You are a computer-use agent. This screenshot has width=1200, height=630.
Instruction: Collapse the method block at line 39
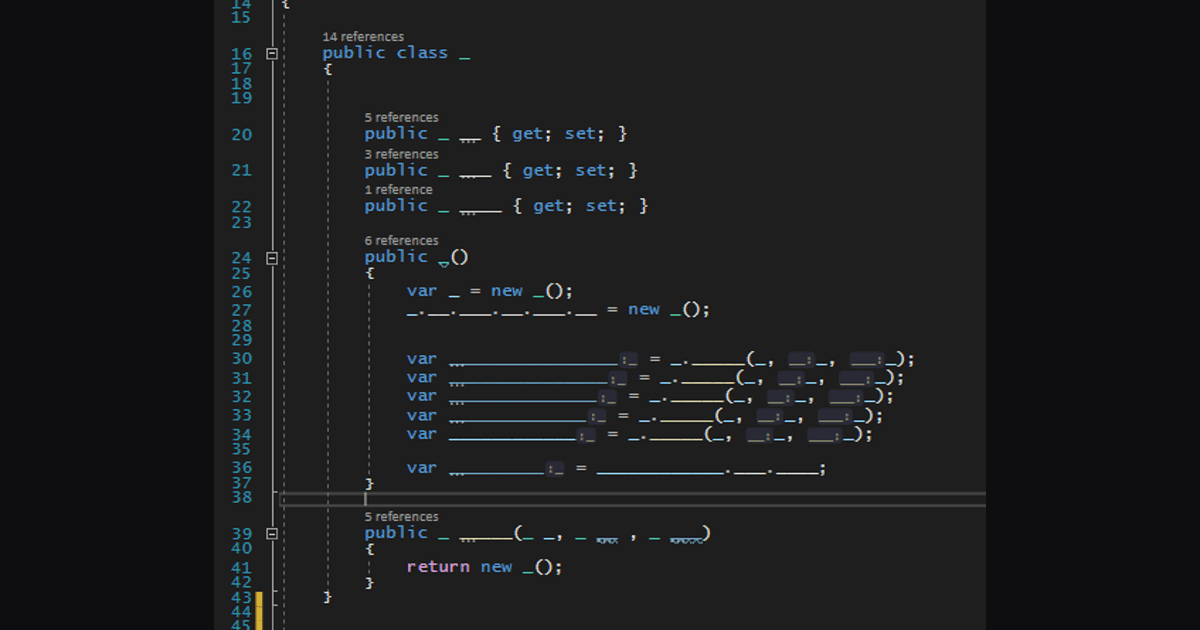click(x=271, y=534)
